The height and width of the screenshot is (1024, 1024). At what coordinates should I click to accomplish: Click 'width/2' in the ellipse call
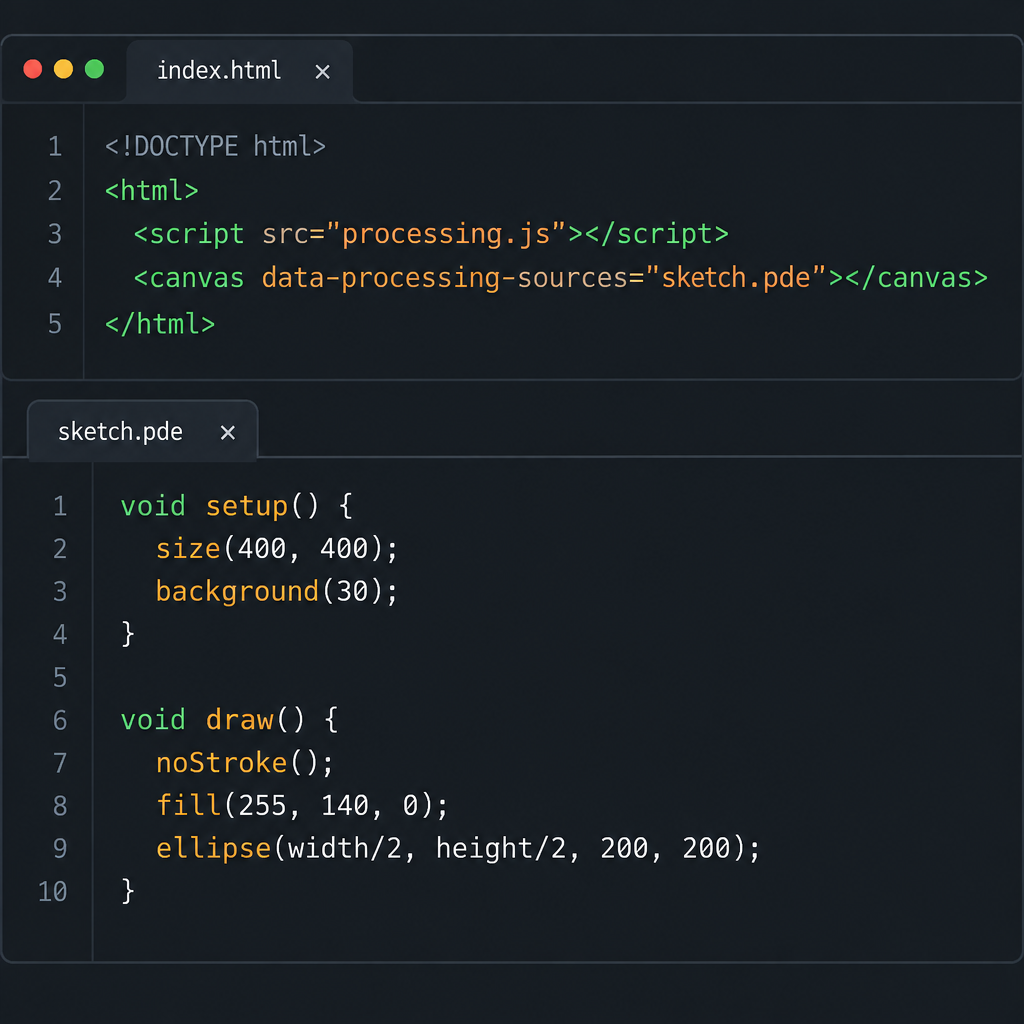[x=345, y=848]
